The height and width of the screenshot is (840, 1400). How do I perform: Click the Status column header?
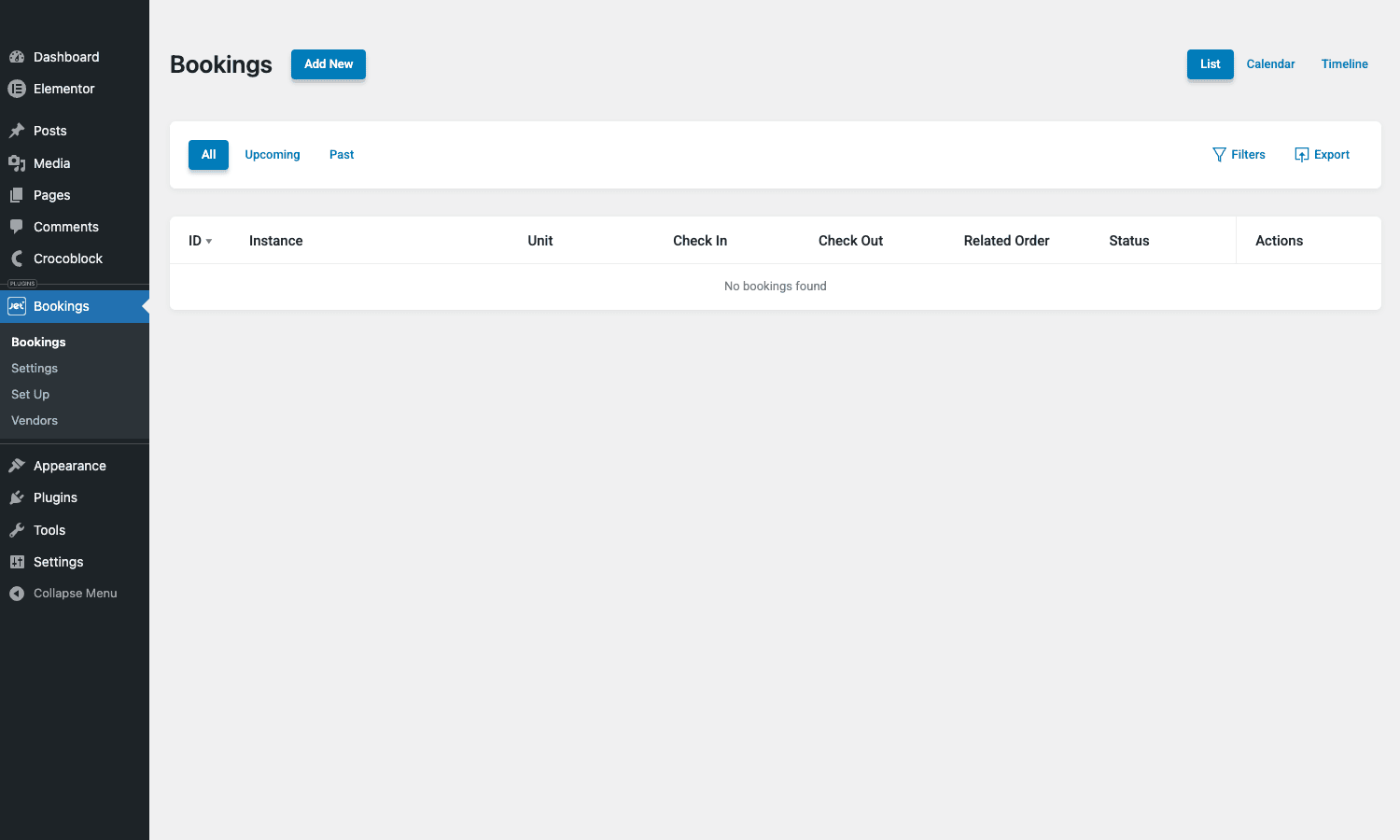pyautogui.click(x=1129, y=241)
